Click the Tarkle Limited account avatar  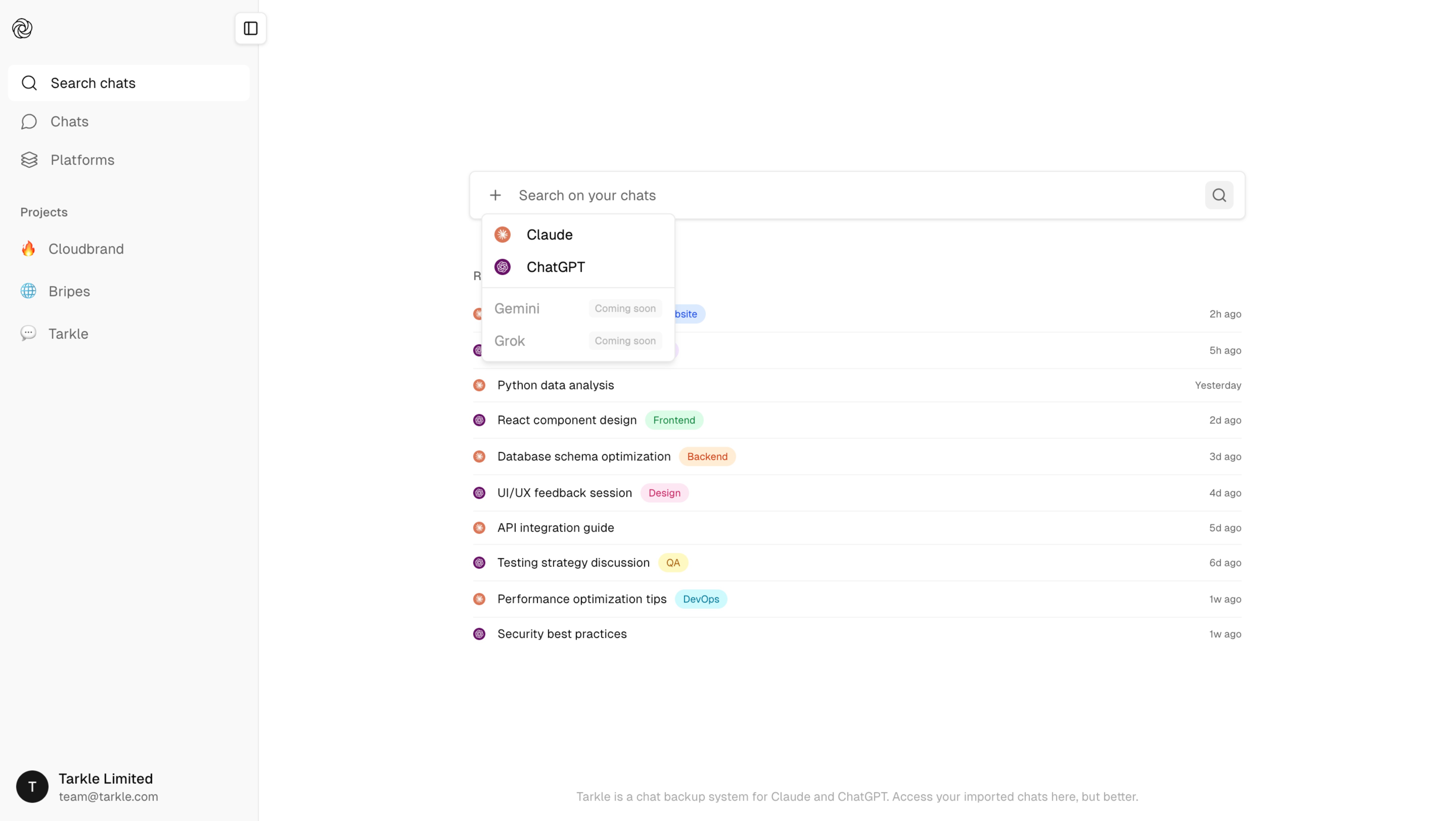32,786
